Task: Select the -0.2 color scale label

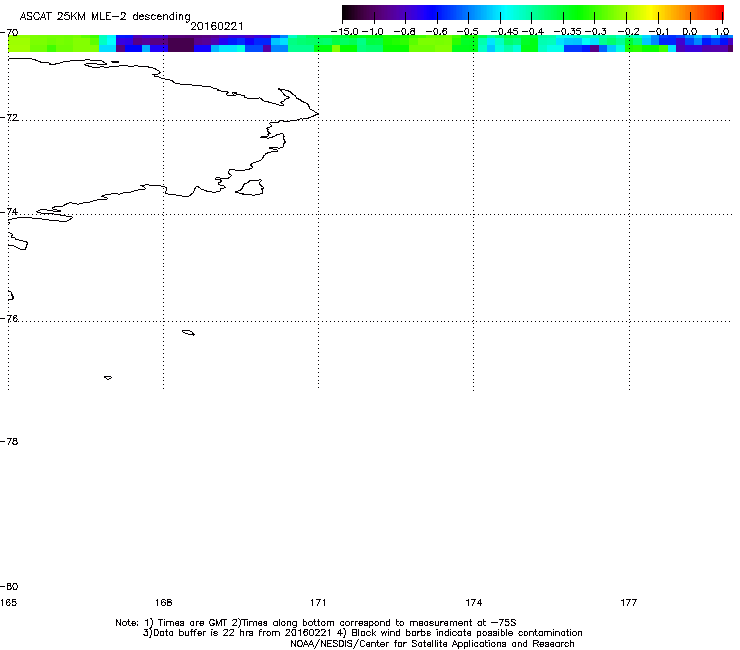Action: coord(628,32)
